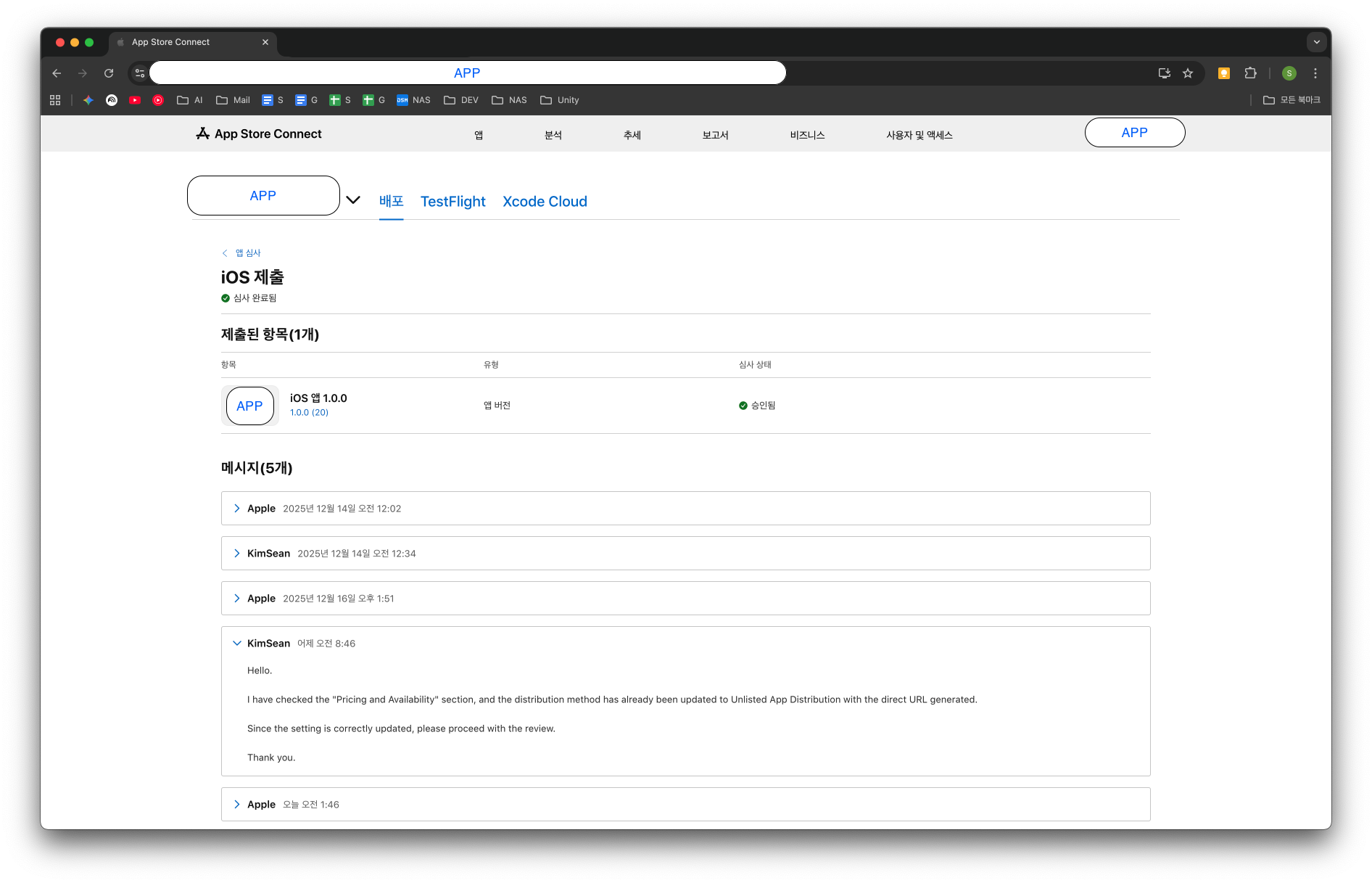Open the orange extension icon in toolbar
1372x883 pixels.
pyautogui.click(x=1224, y=73)
